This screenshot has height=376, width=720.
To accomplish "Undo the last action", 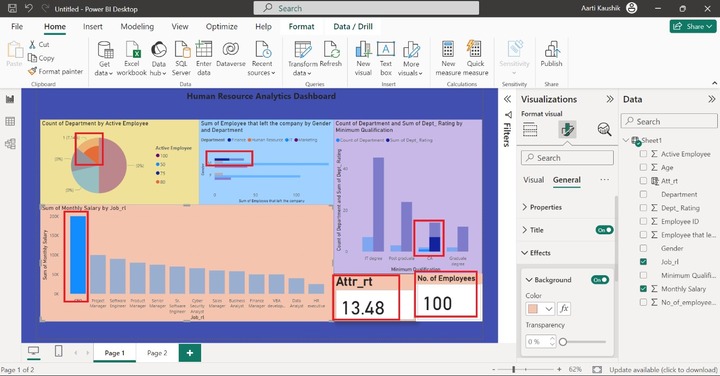I will [28, 8].
